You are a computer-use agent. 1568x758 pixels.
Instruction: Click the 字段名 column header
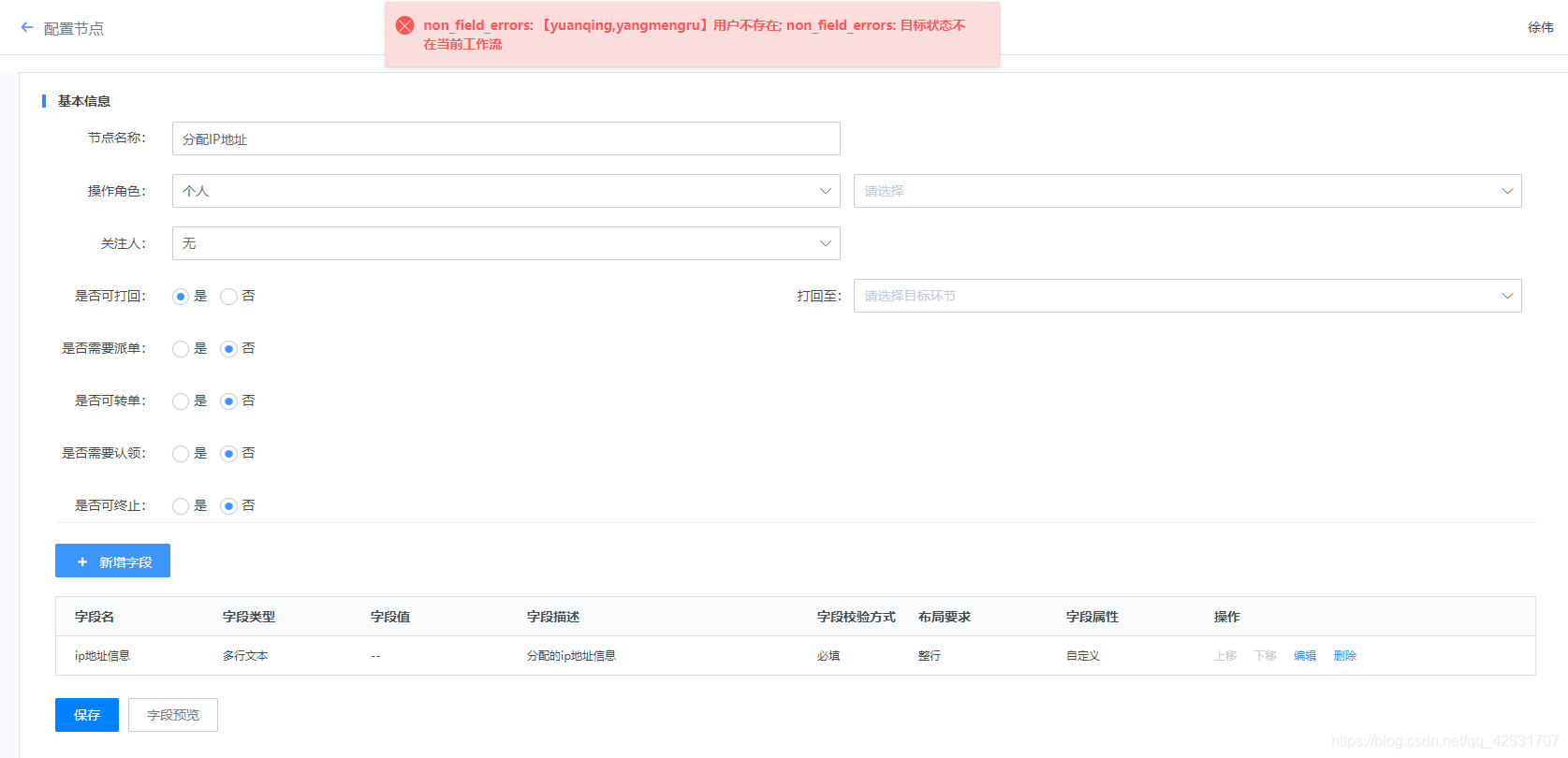pyautogui.click(x=95, y=617)
